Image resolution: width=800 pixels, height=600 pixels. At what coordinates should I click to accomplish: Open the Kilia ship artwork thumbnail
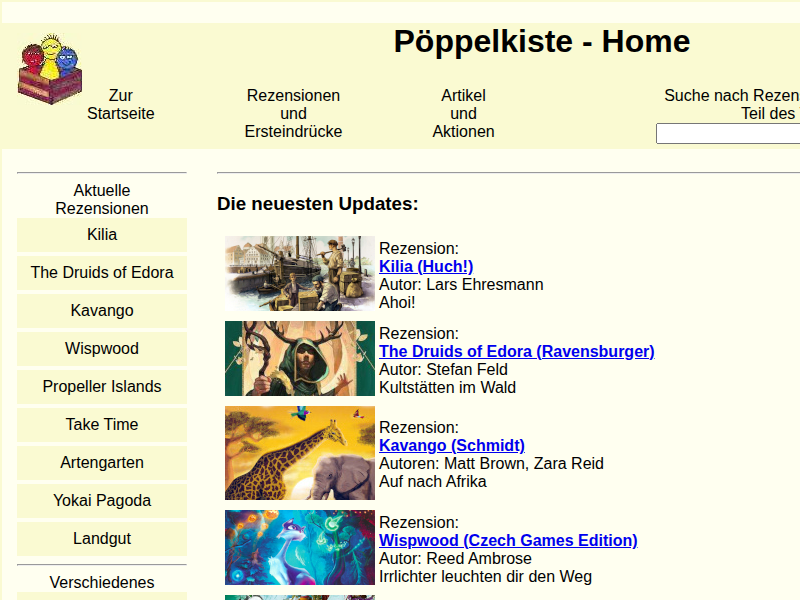tap(299, 274)
